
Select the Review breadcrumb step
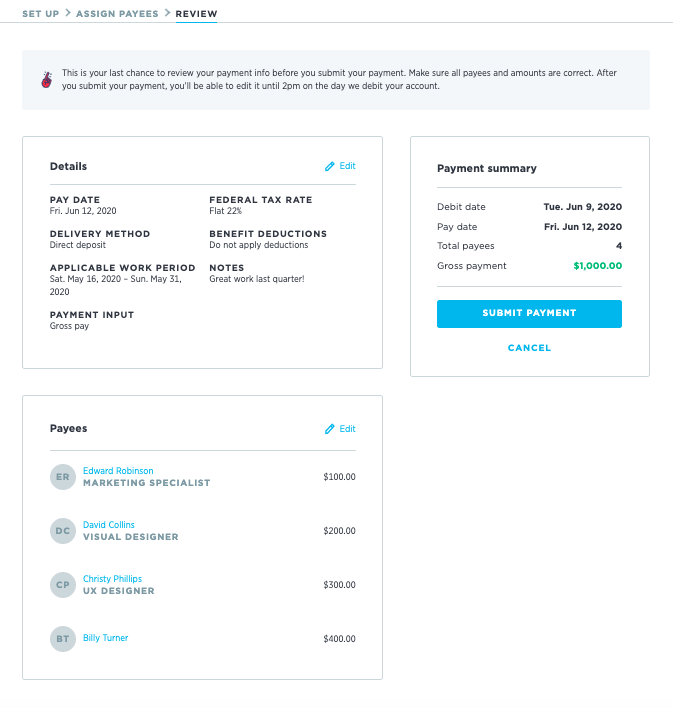click(x=196, y=14)
